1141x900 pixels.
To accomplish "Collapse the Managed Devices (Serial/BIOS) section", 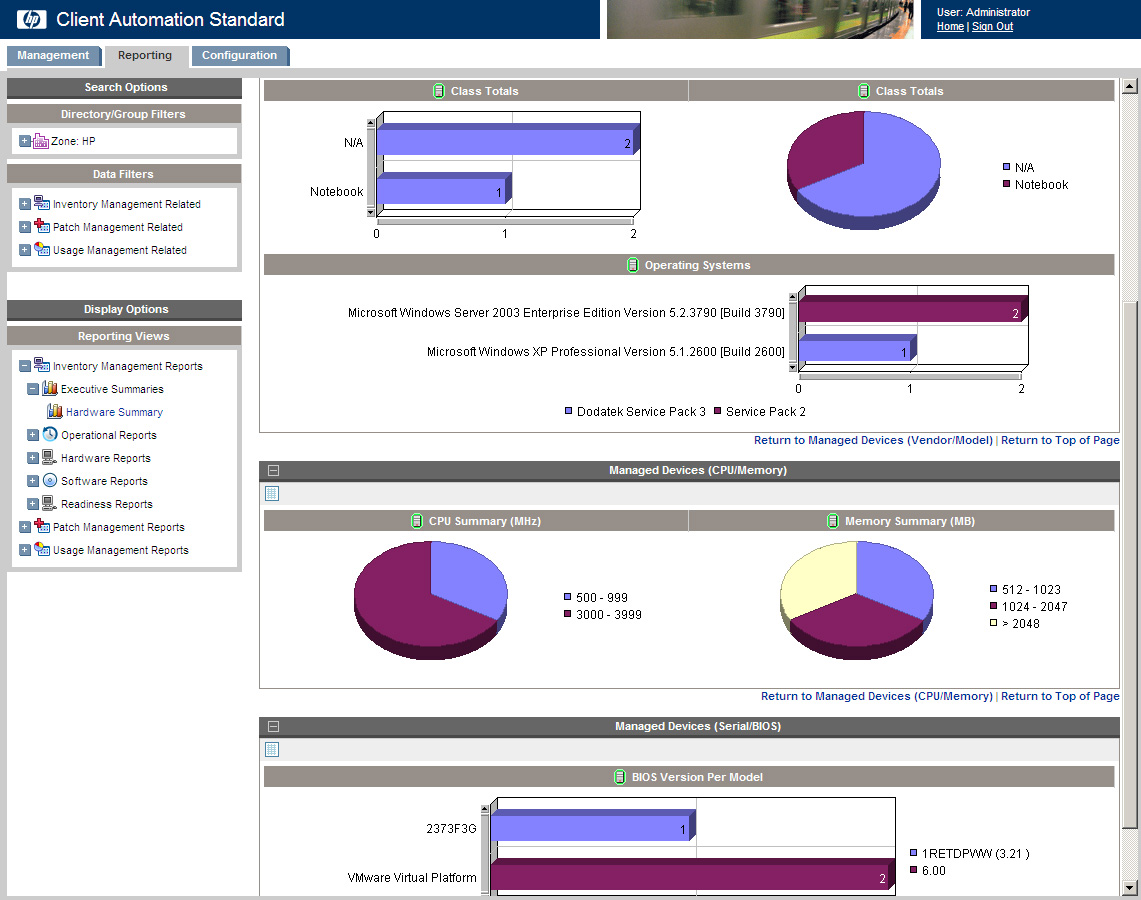I will [x=274, y=726].
